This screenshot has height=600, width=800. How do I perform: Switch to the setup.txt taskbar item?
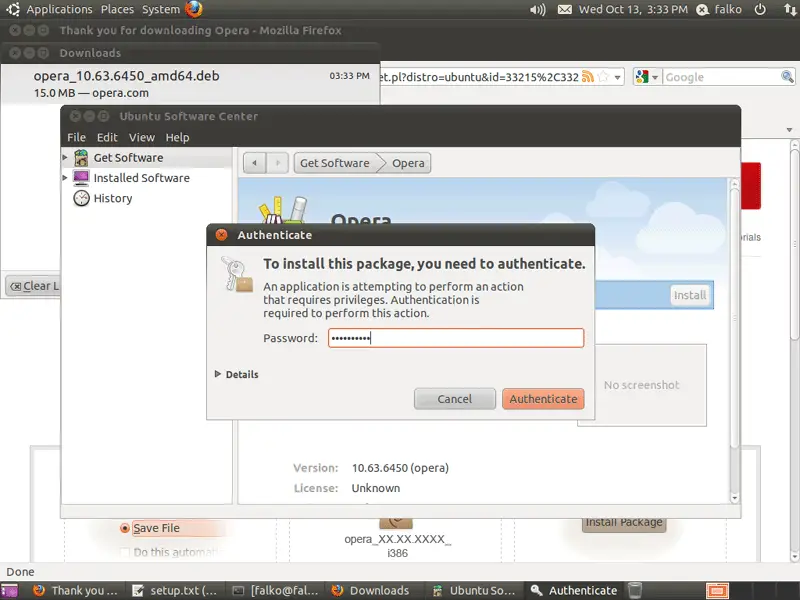coord(175,591)
